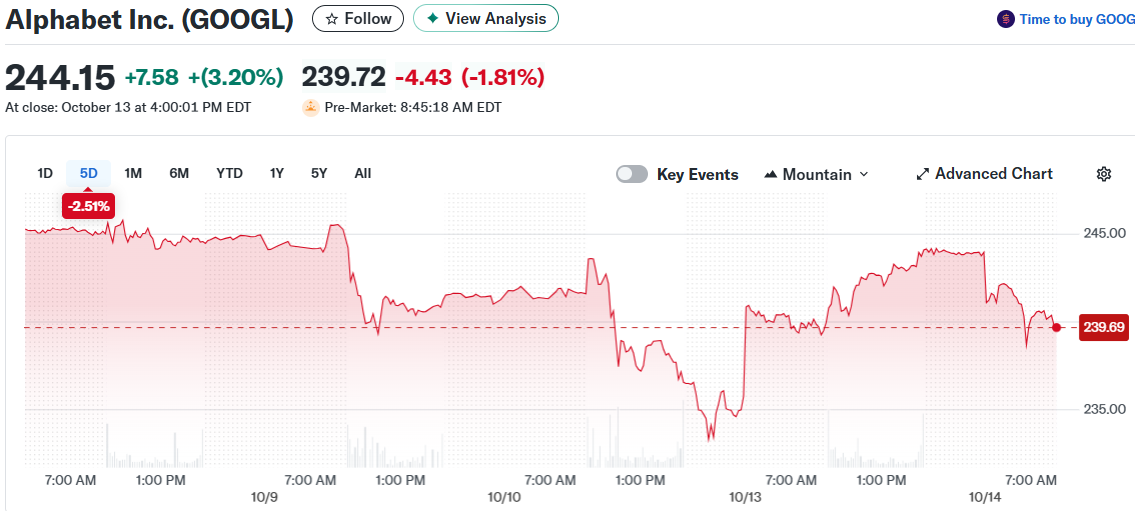Show the 5Y chart range

tap(319, 173)
